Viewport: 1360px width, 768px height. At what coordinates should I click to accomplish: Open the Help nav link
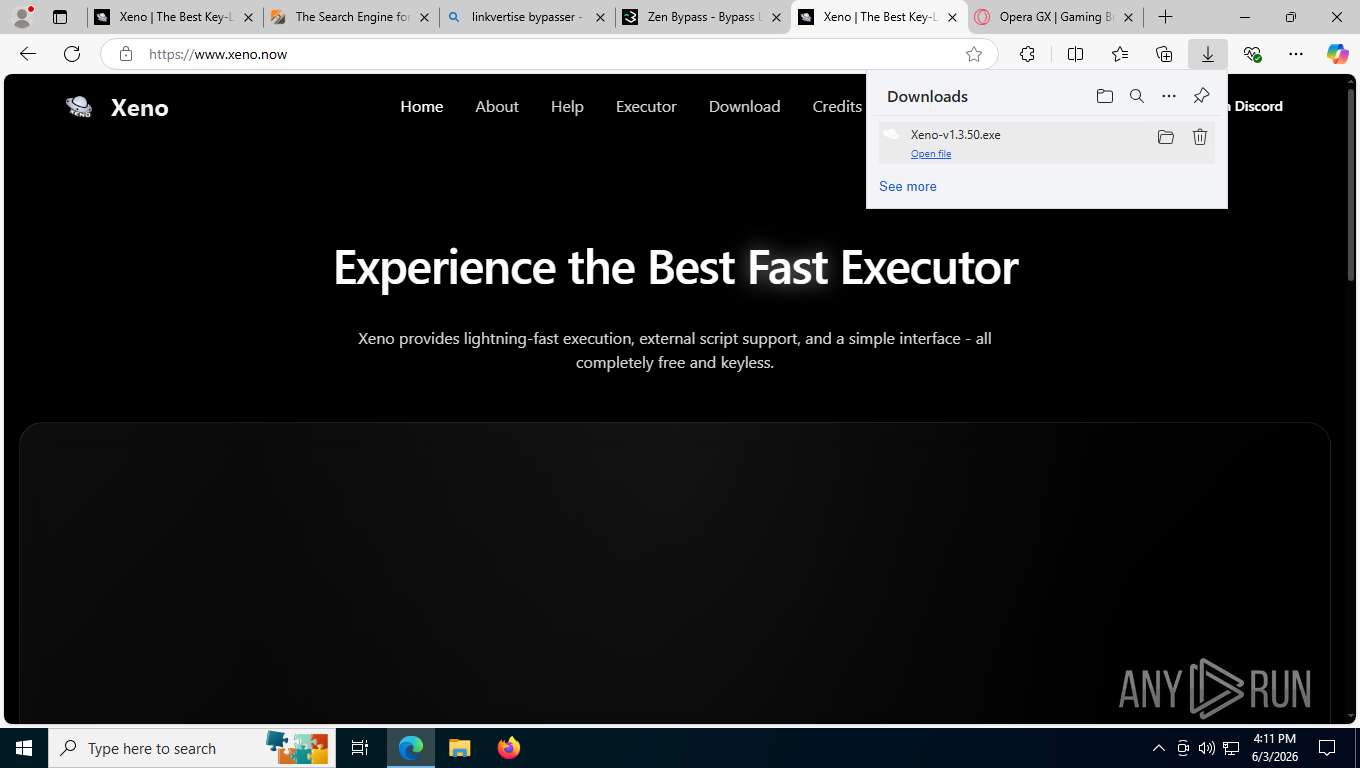pos(567,106)
